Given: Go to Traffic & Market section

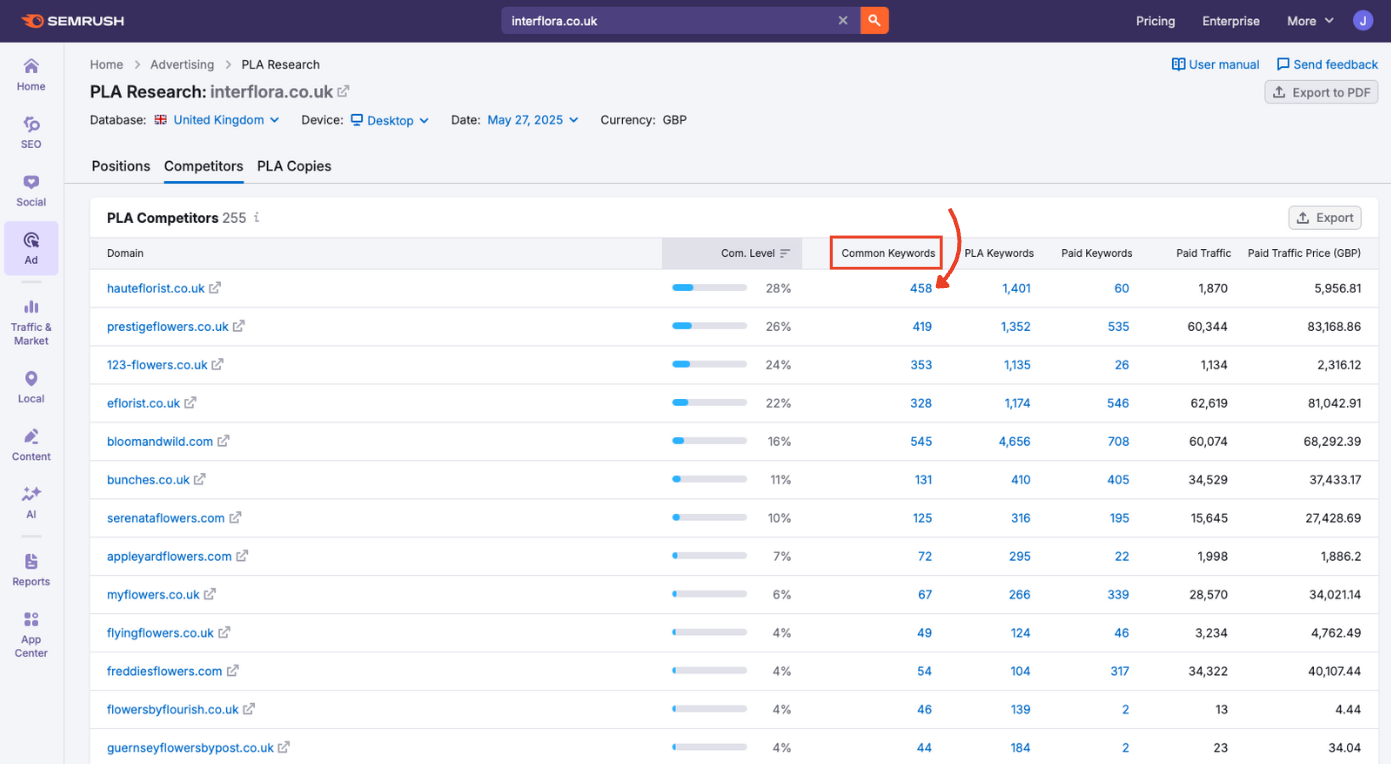Looking at the screenshot, I should [x=31, y=322].
